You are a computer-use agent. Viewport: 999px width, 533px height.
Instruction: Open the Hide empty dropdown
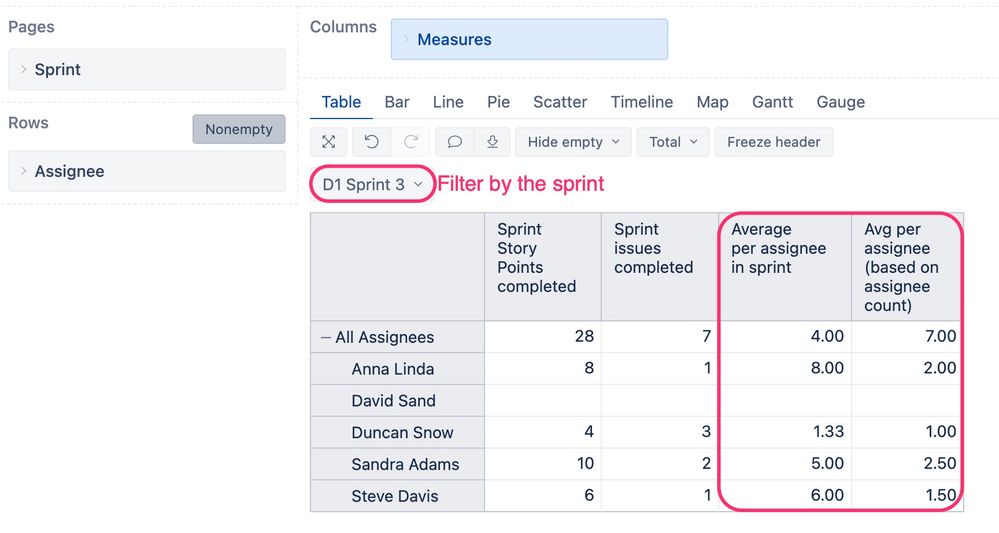[x=573, y=142]
